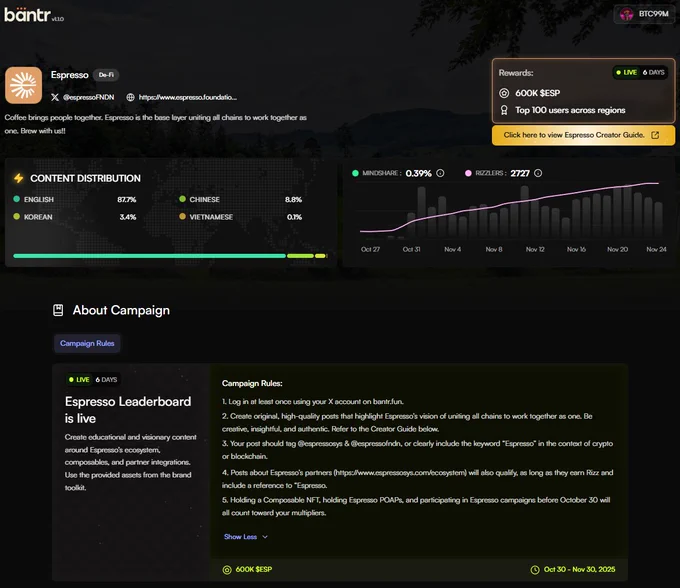Open the espresso.foundation website link

[188, 97]
